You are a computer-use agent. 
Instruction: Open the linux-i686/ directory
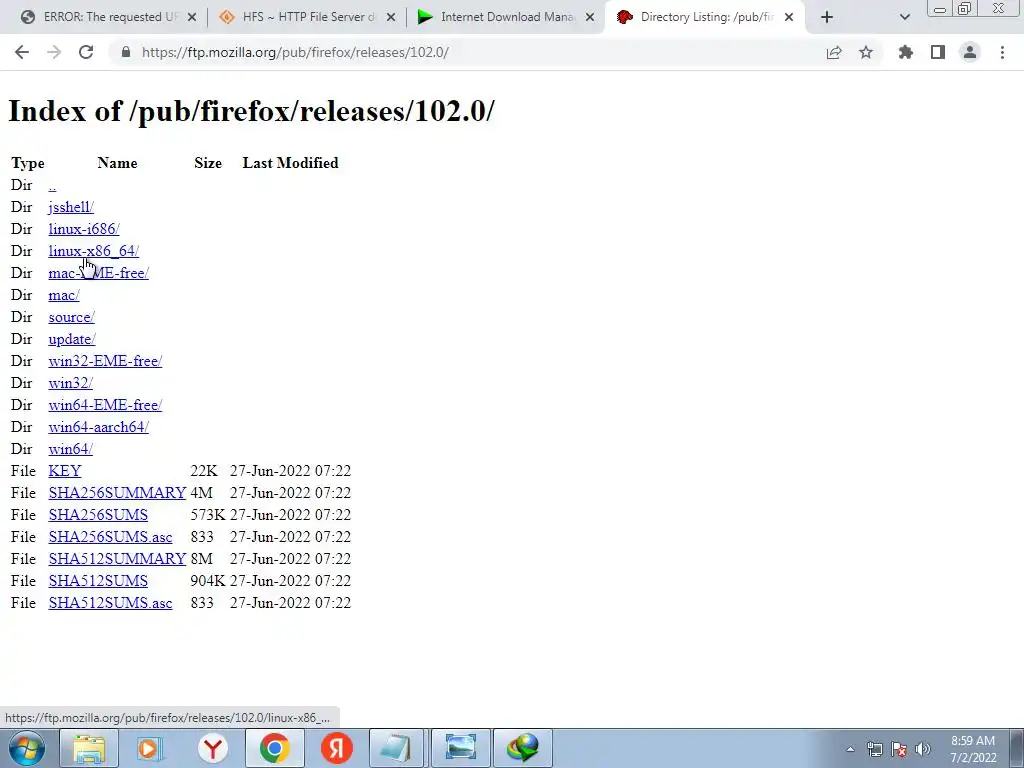[84, 229]
